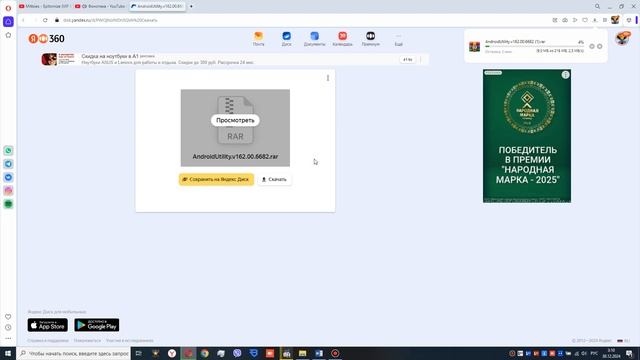Open Yandex Browser from the taskbar
The width and height of the screenshot is (640, 360).
point(172,353)
